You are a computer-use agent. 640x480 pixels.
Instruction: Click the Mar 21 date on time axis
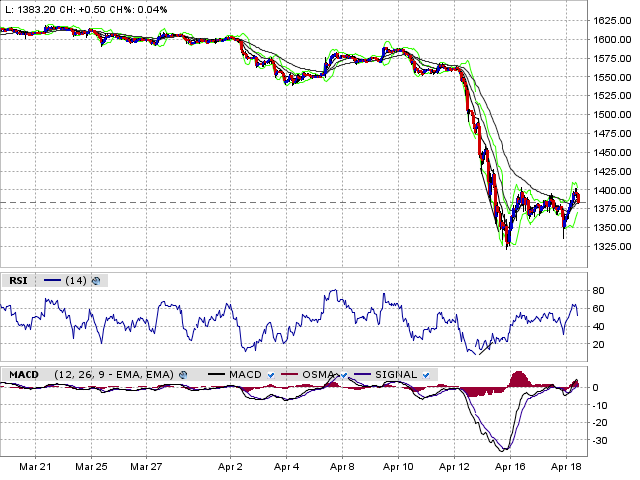tap(36, 467)
